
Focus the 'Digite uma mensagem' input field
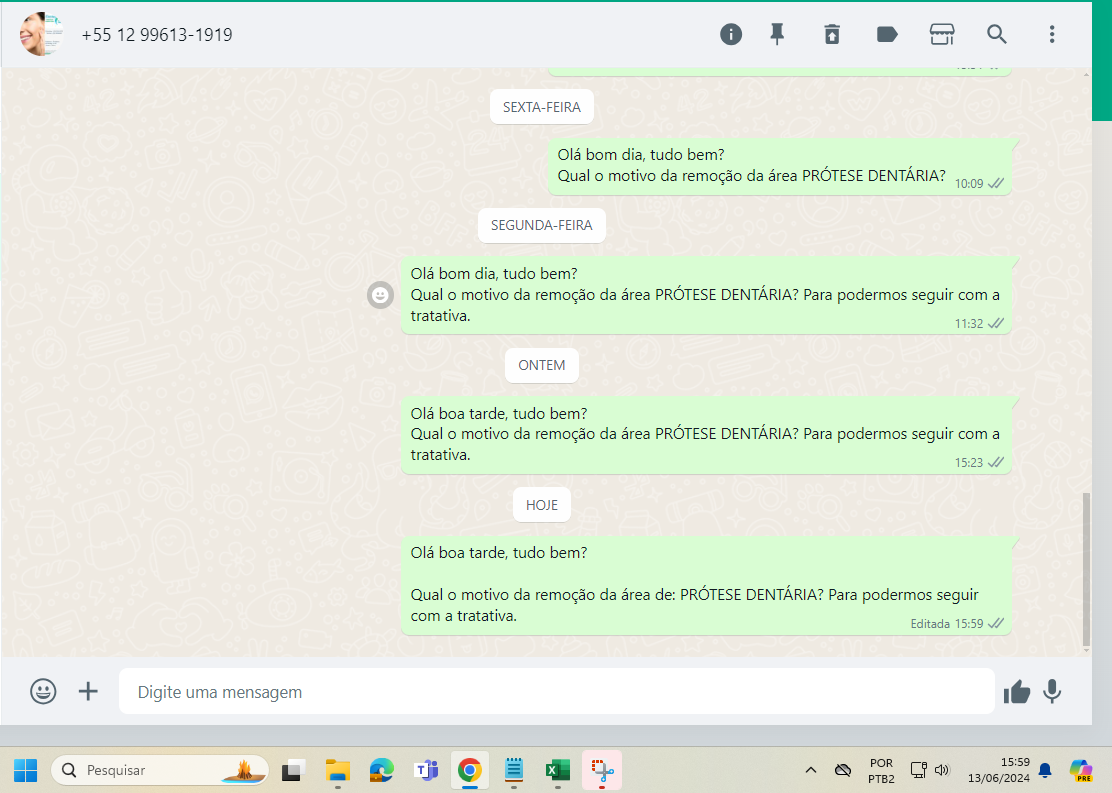pos(556,691)
